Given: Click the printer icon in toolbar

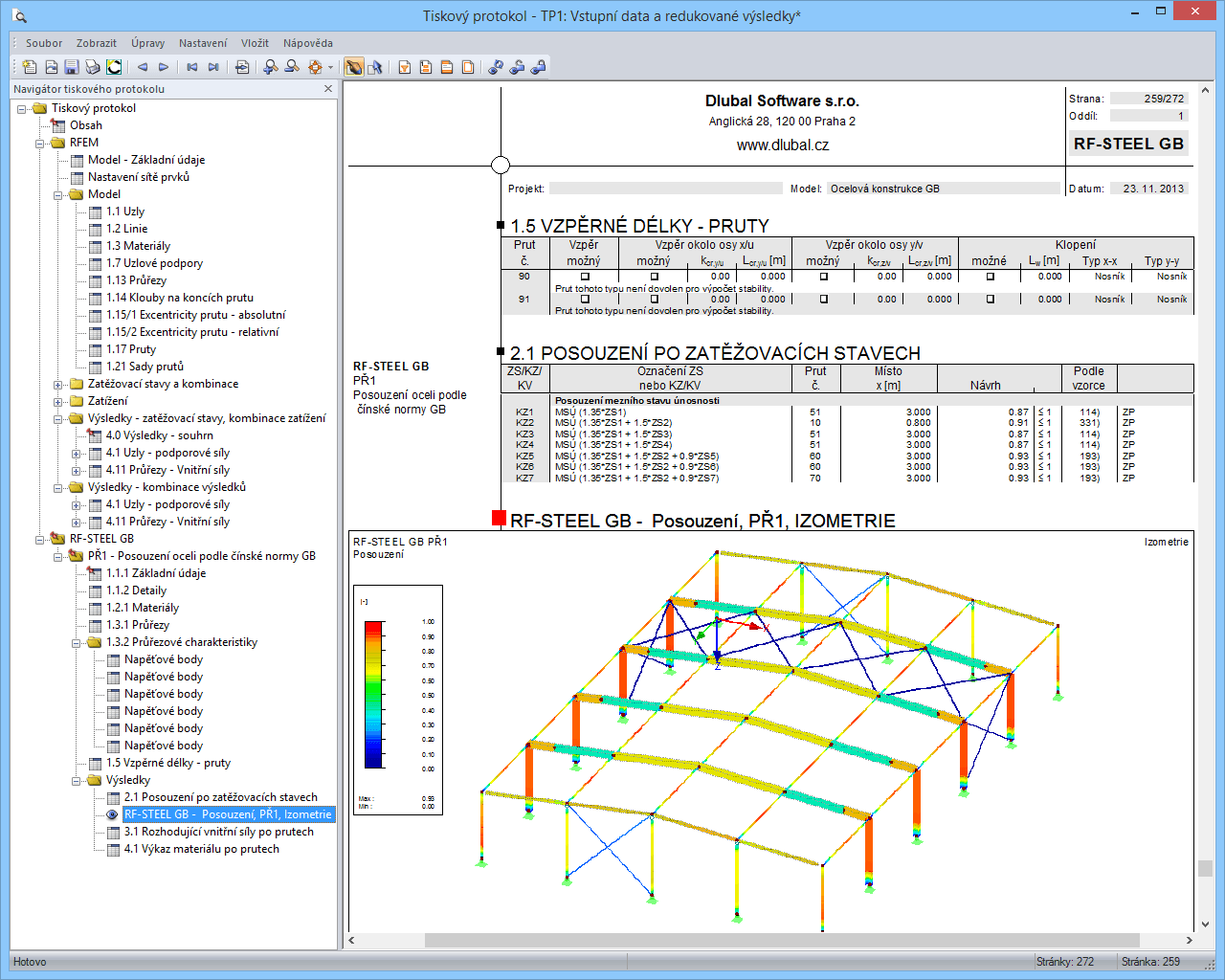Looking at the screenshot, I should [93, 67].
